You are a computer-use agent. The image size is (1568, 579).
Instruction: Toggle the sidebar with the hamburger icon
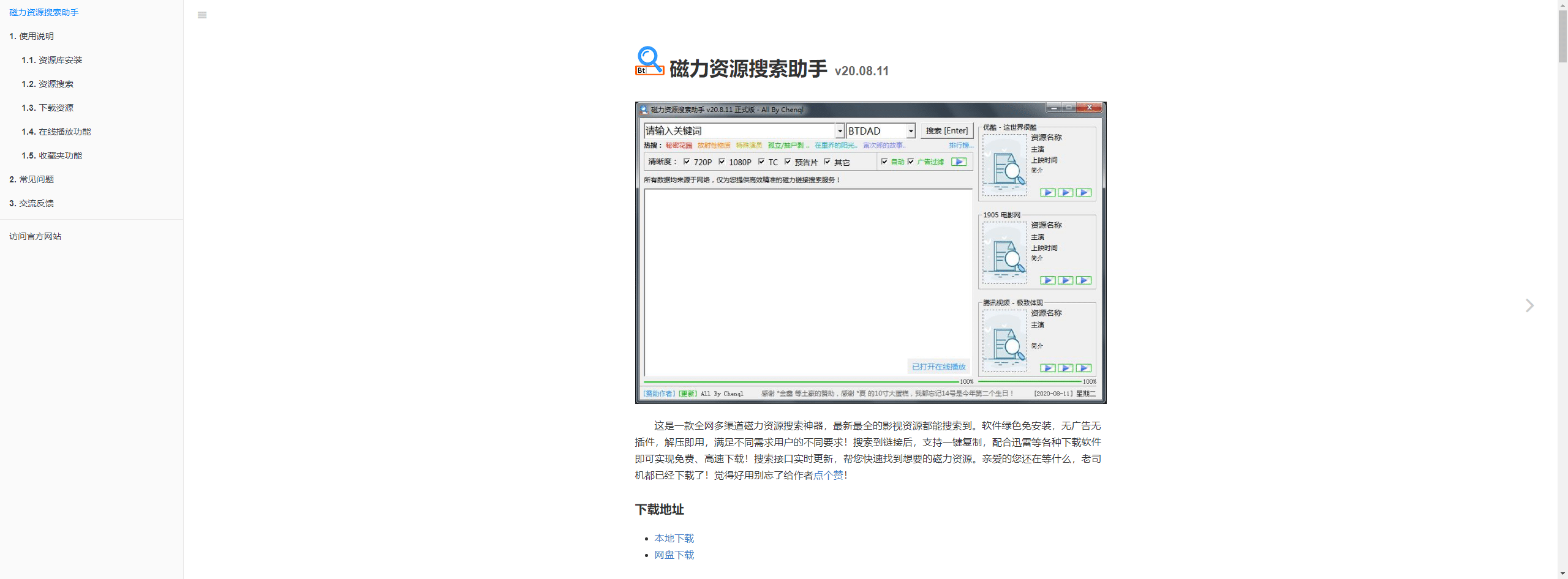pyautogui.click(x=202, y=15)
